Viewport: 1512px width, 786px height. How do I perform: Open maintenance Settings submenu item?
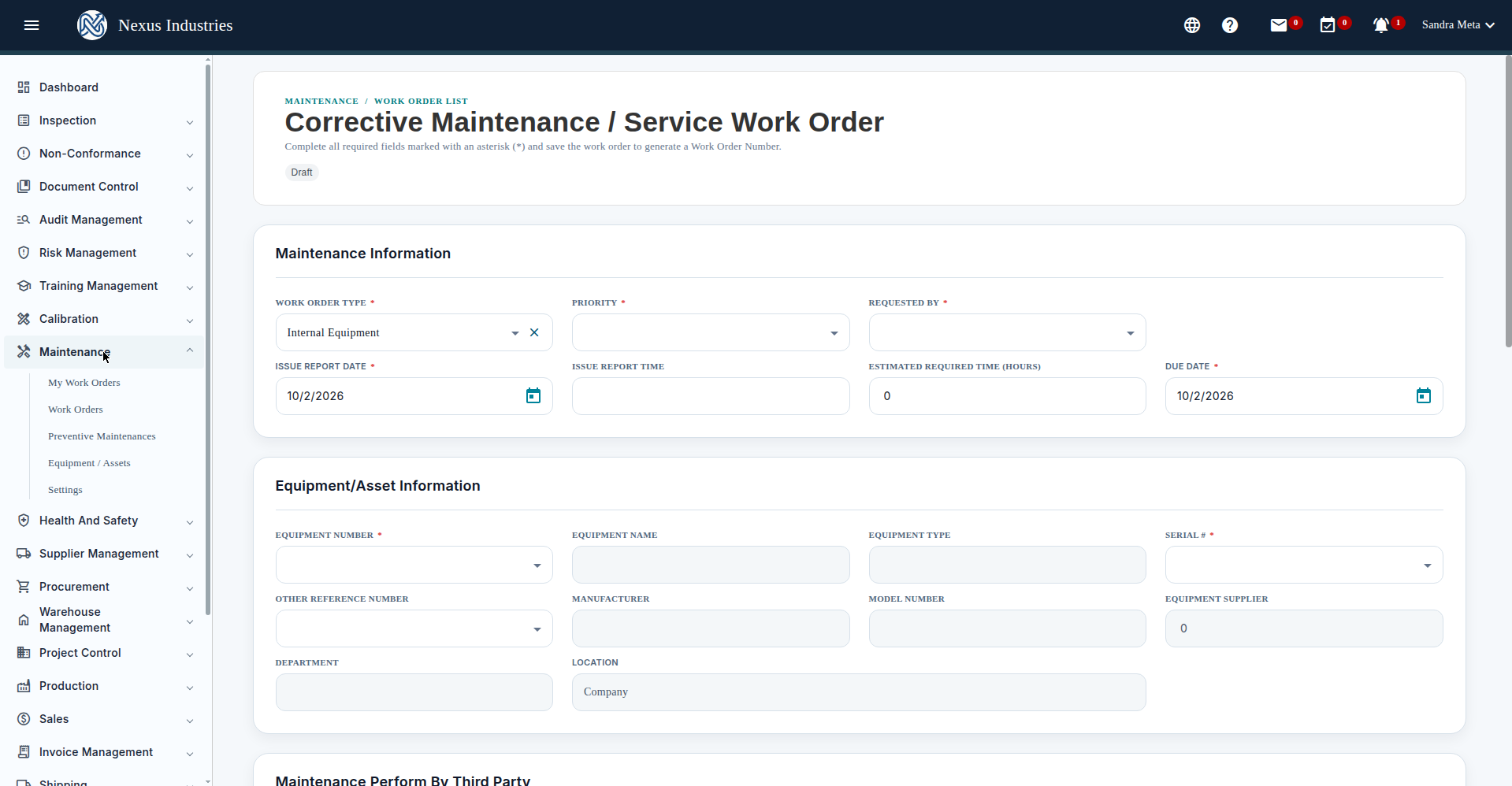[65, 490]
